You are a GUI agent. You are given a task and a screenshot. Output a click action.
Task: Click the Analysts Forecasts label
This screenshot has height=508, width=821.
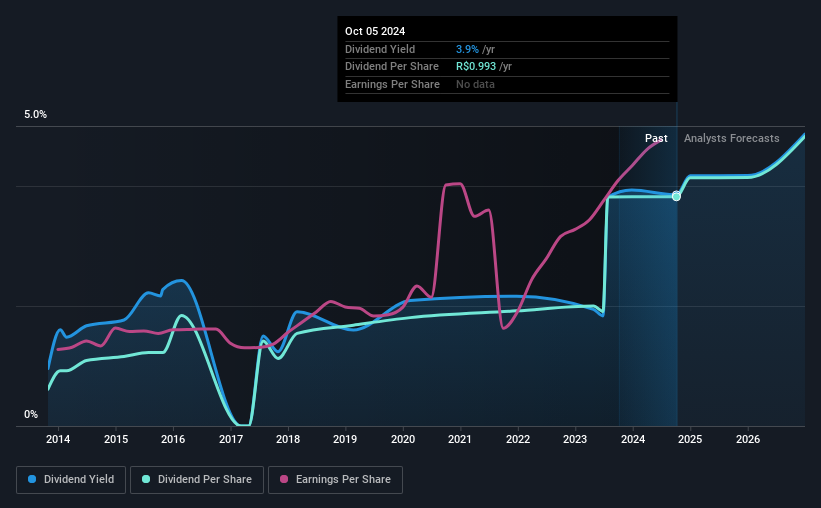coord(731,138)
